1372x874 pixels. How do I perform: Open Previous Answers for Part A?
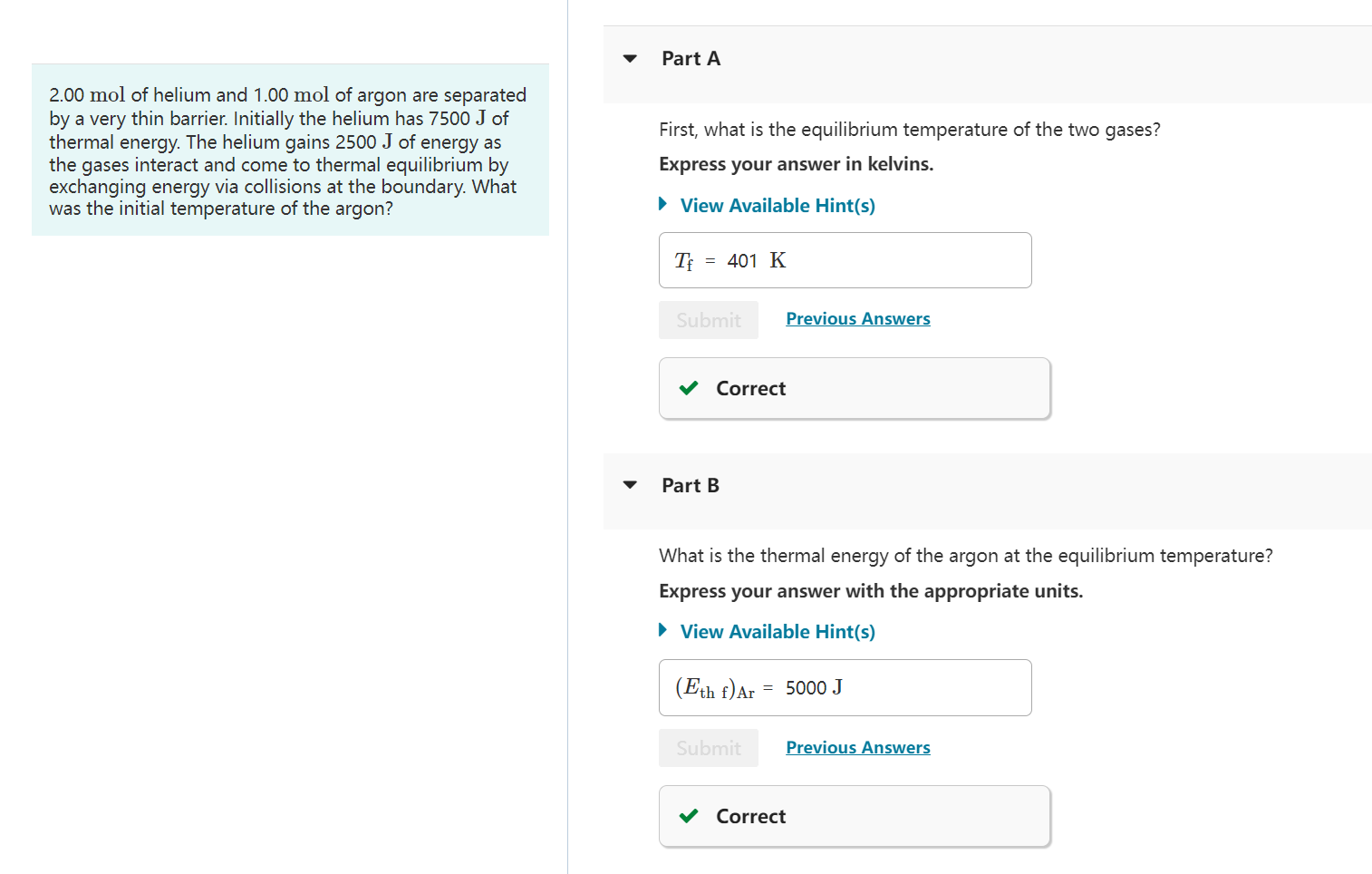pyautogui.click(x=858, y=319)
